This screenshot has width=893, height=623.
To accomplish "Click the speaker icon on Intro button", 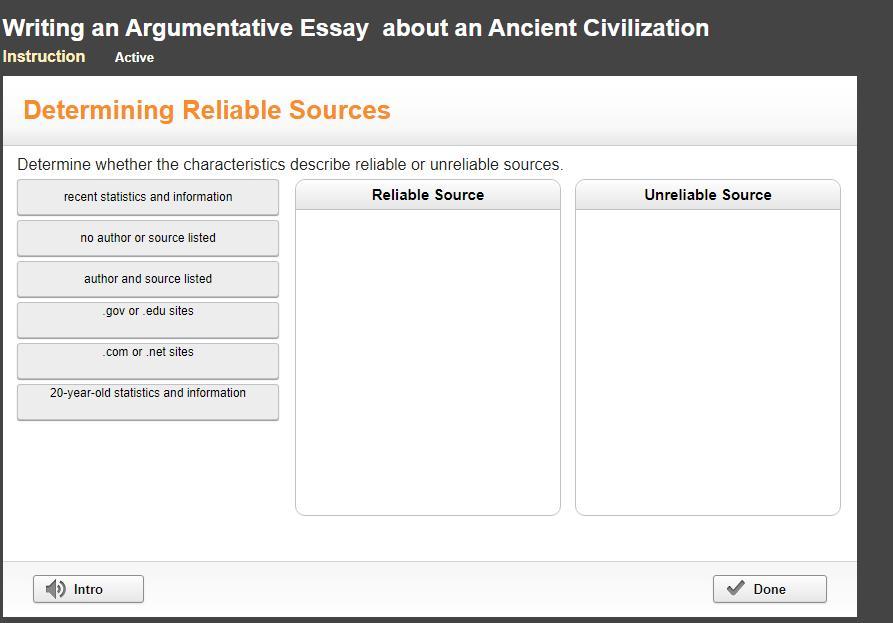I will point(56,589).
